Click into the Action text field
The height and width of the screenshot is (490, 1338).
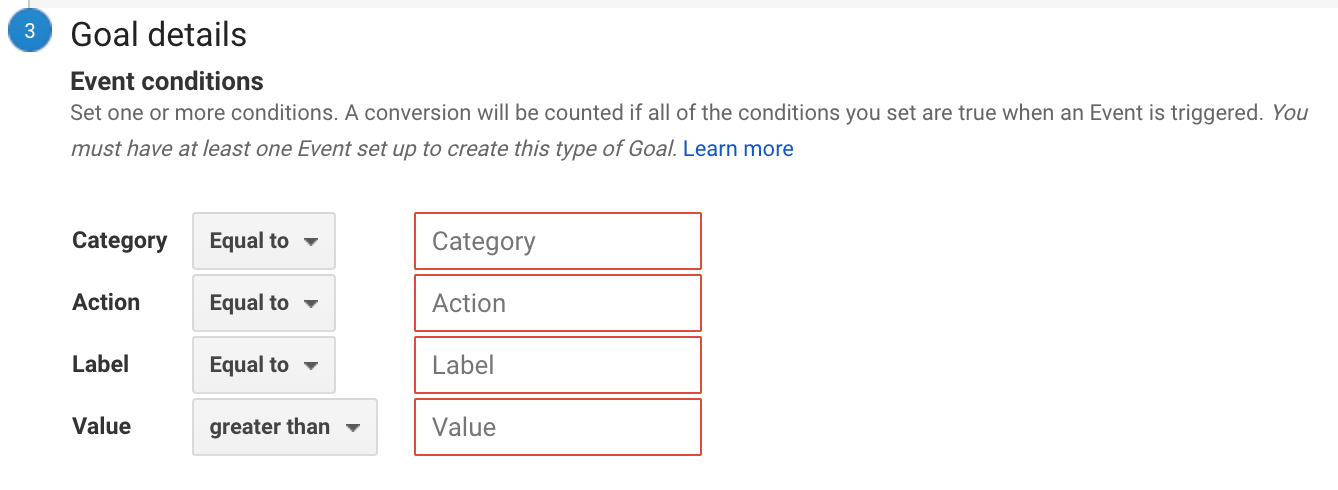click(558, 303)
